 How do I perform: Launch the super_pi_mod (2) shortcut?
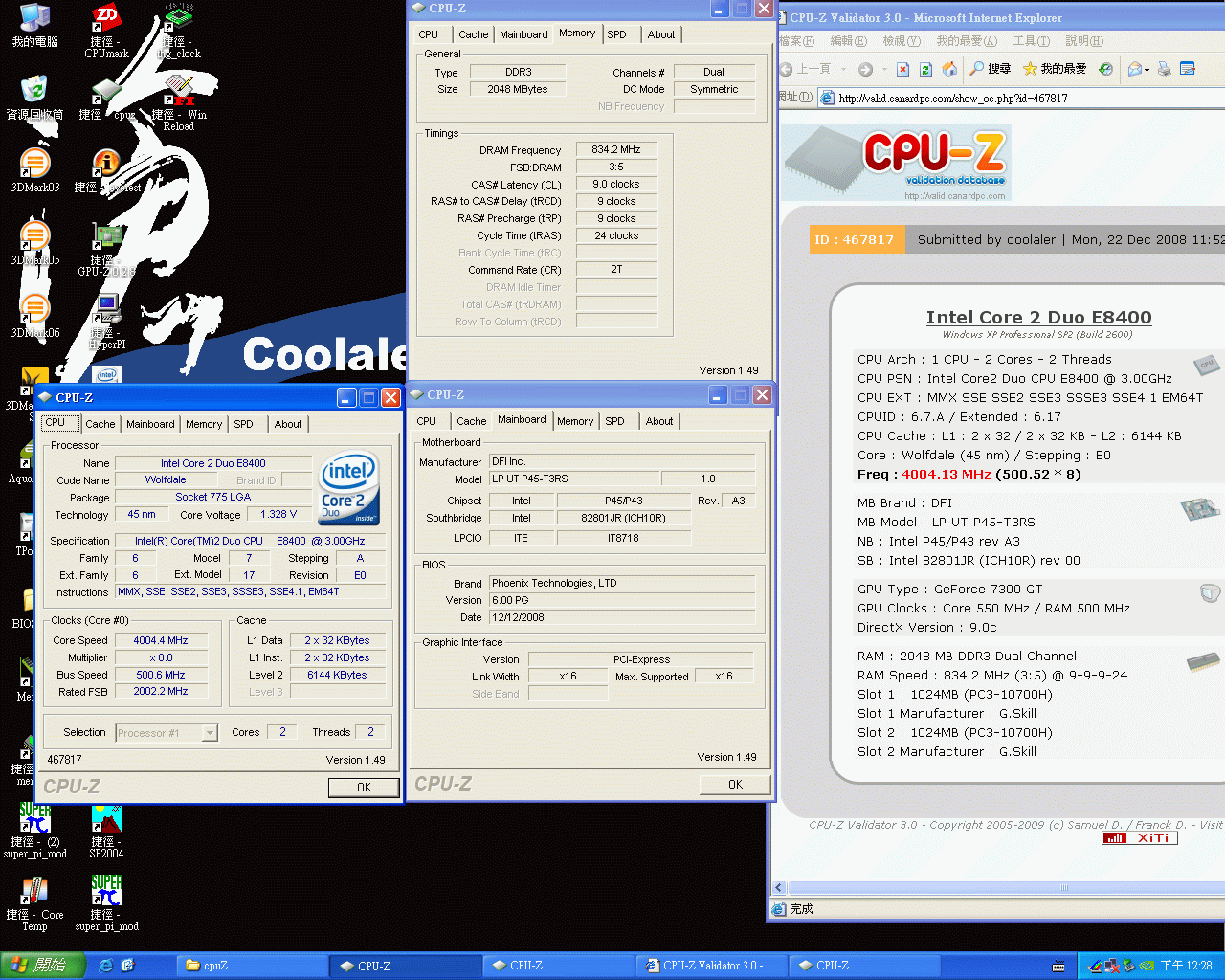pyautogui.click(x=34, y=832)
